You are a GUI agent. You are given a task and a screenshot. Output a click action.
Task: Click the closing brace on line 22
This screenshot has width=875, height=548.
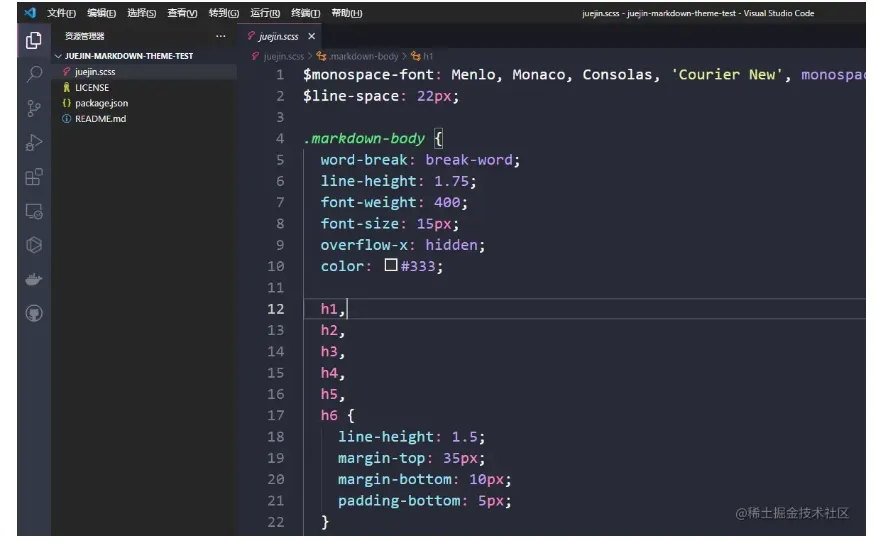coord(325,522)
